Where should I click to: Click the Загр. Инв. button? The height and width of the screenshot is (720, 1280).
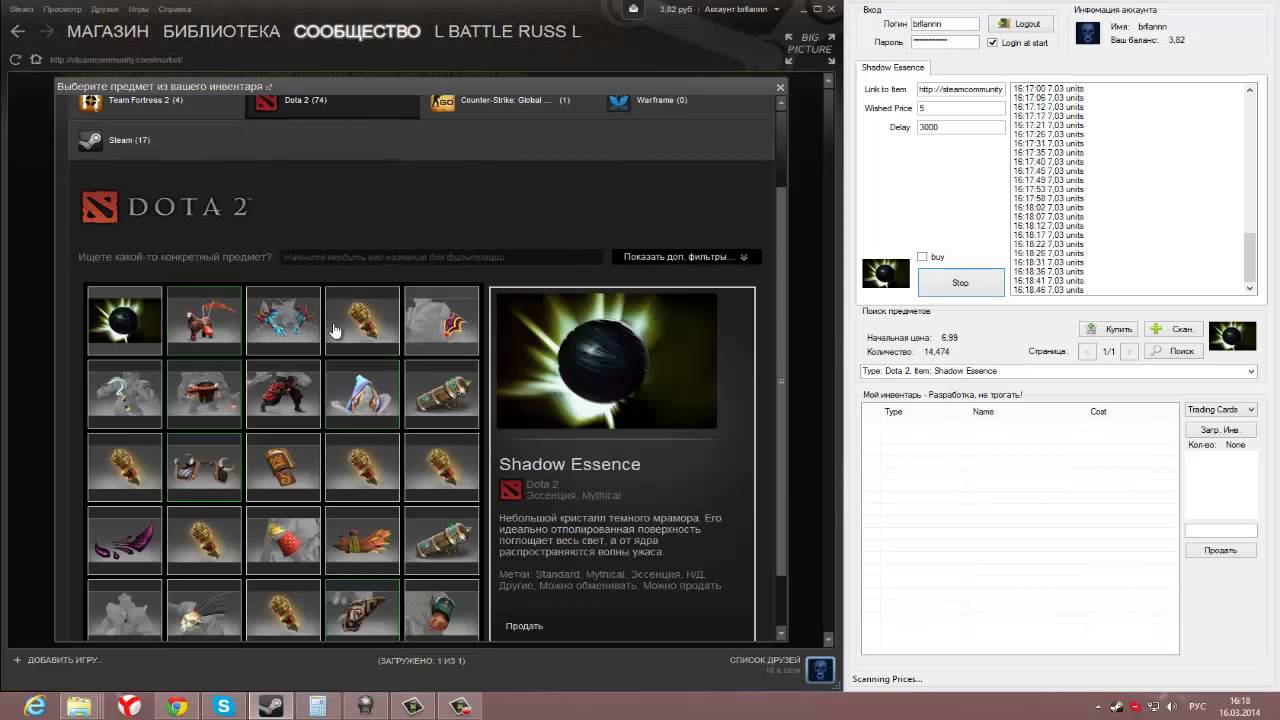[1221, 430]
